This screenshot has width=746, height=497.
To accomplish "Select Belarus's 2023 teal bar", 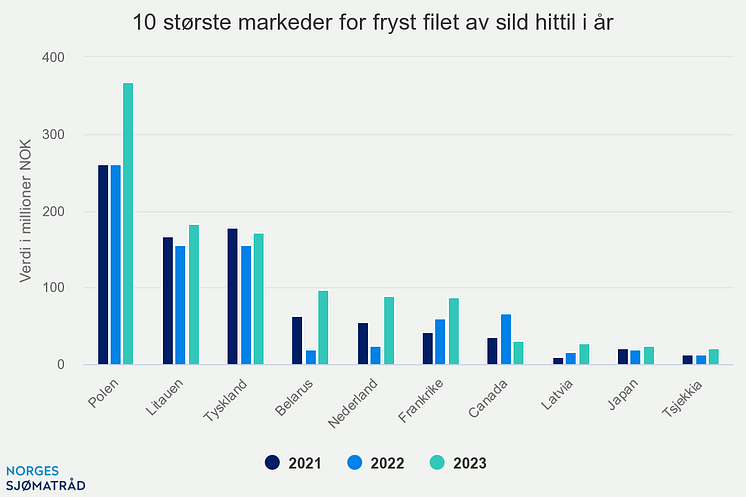I will click(323, 328).
